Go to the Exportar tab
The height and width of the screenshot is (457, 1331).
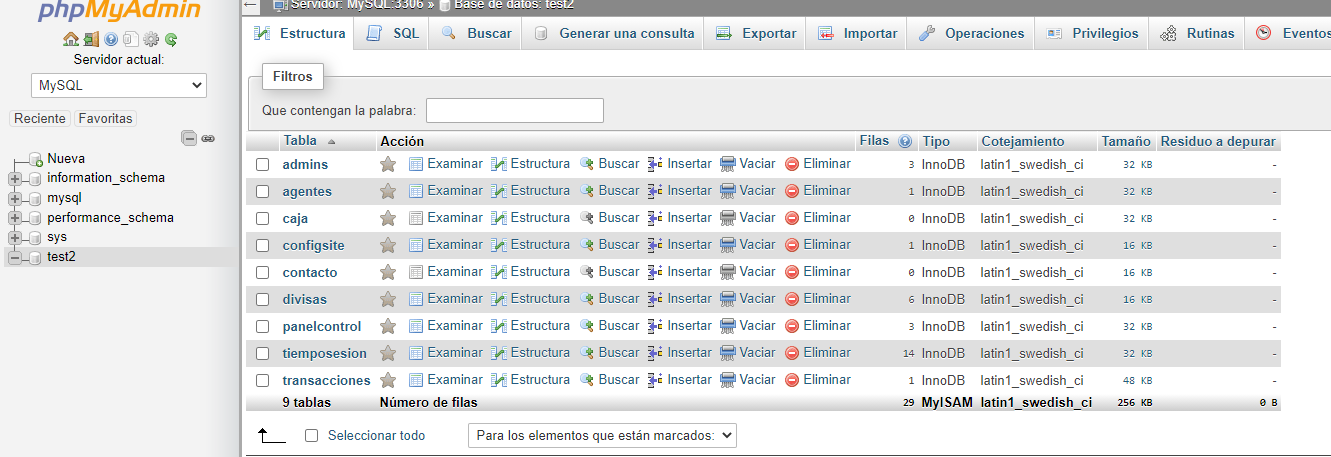click(x=755, y=33)
